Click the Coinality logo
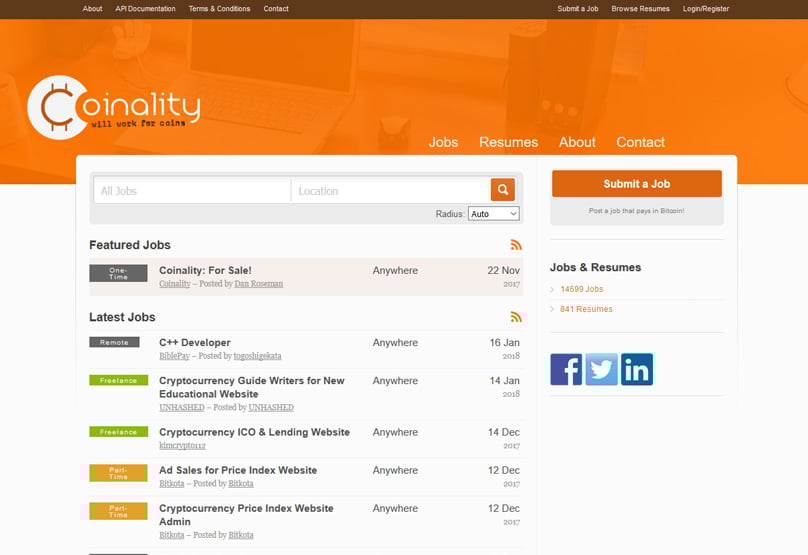The width and height of the screenshot is (808, 555). pos(113,107)
